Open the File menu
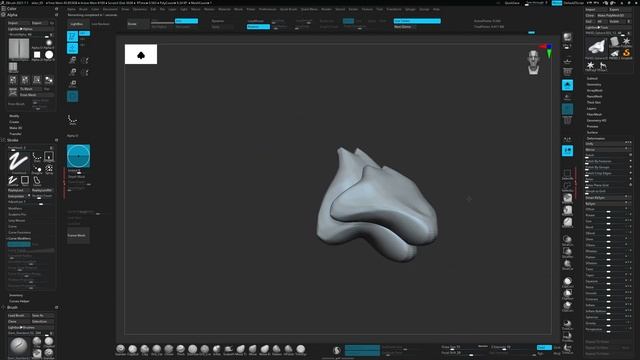 click(x=162, y=9)
